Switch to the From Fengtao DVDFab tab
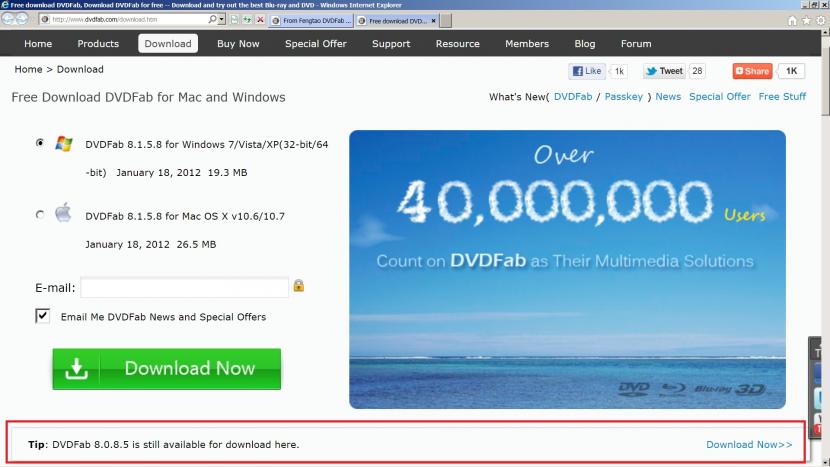This screenshot has width=830, height=467. 311,21
